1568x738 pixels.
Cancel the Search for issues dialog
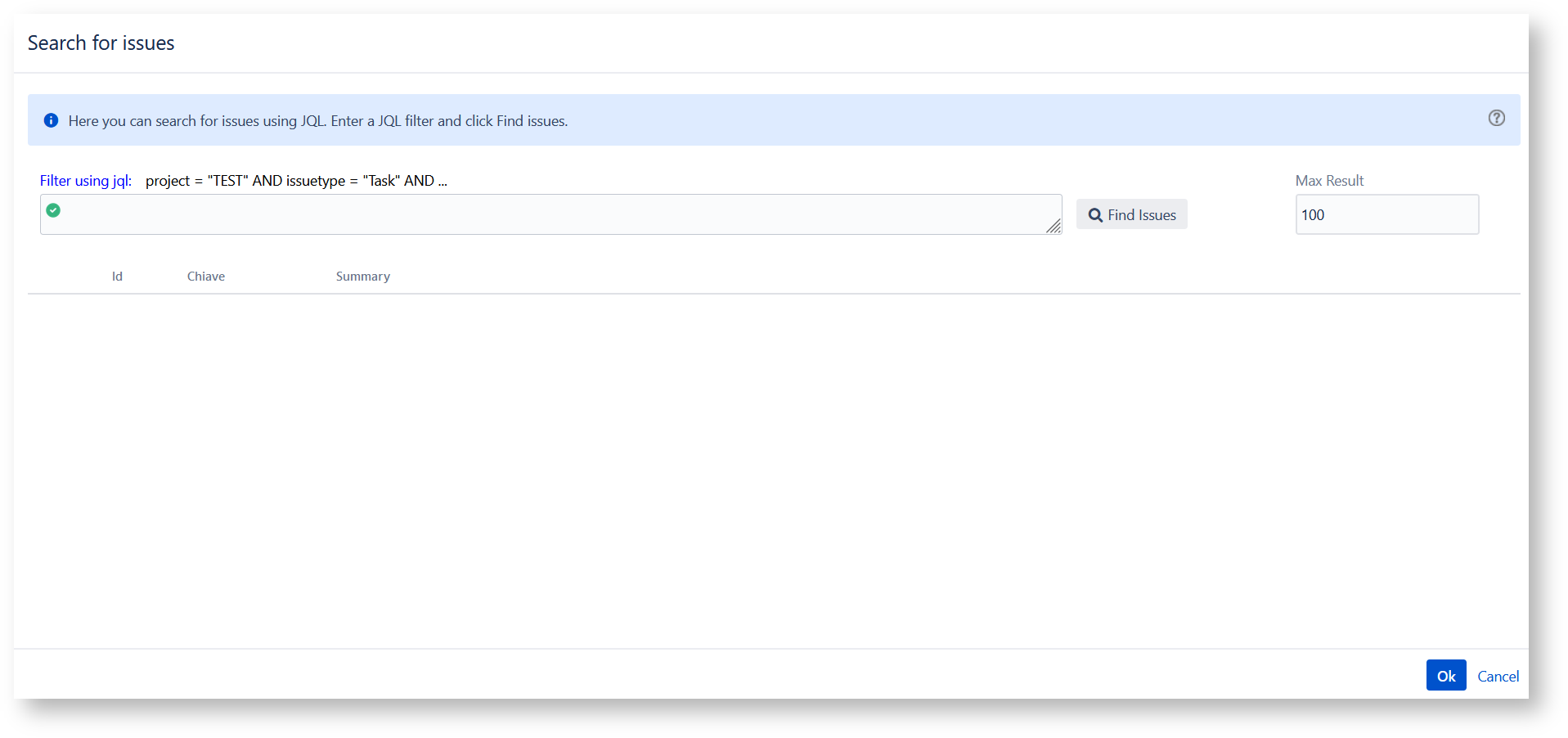click(x=1498, y=677)
